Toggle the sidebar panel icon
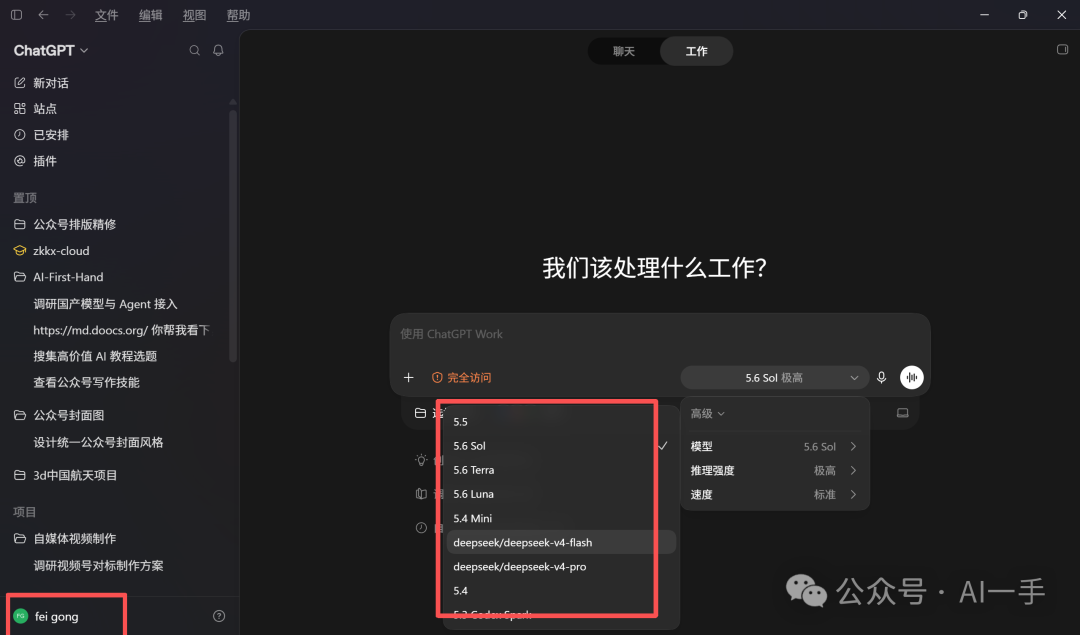The width and height of the screenshot is (1080, 635). [x=17, y=14]
